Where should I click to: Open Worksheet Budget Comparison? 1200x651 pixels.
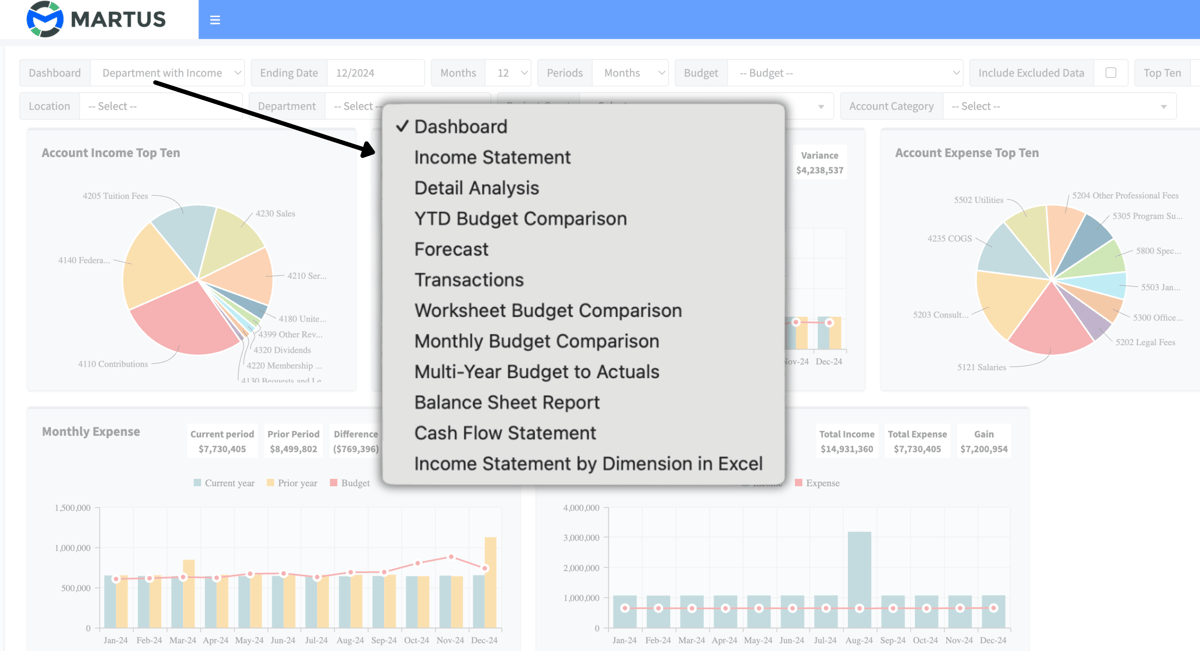584,311
